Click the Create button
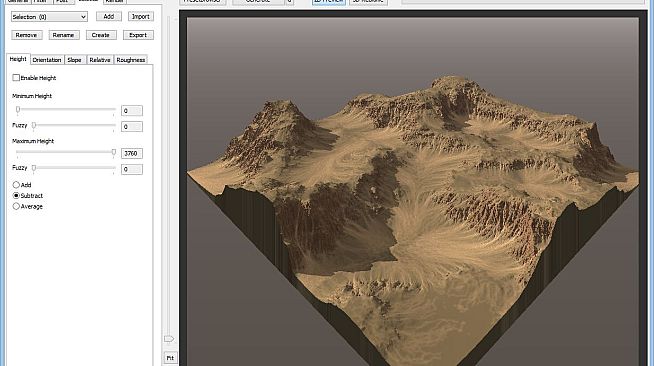The height and width of the screenshot is (366, 654). pyautogui.click(x=101, y=35)
